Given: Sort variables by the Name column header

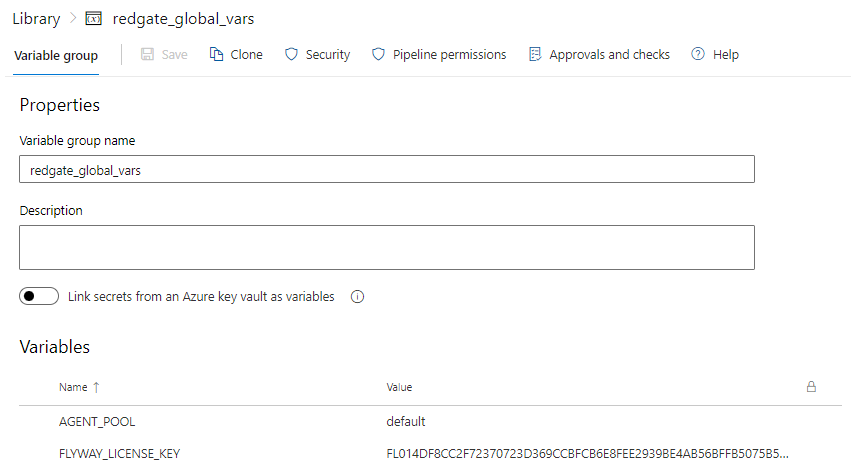Looking at the screenshot, I should (x=73, y=387).
